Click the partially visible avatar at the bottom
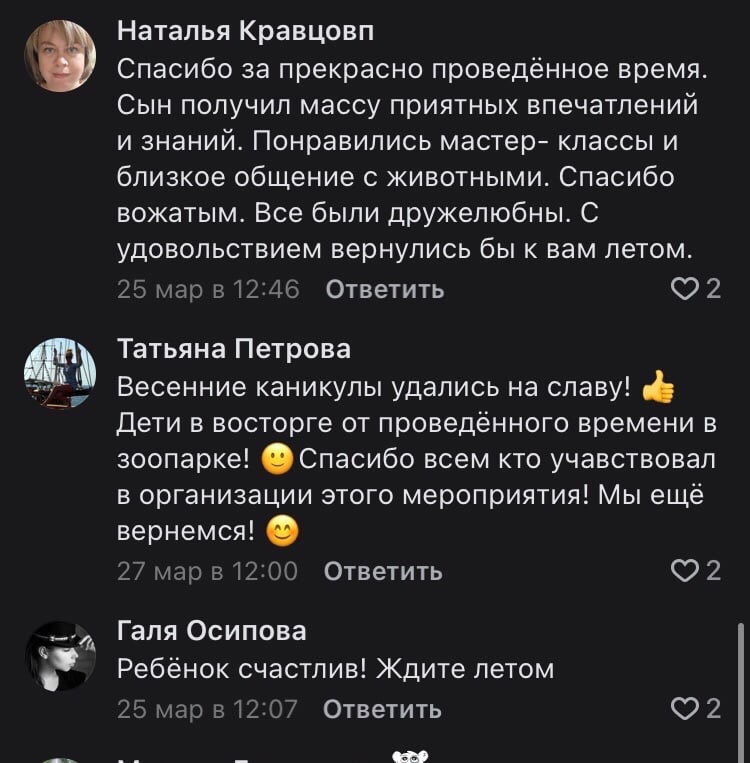 (x=60, y=759)
